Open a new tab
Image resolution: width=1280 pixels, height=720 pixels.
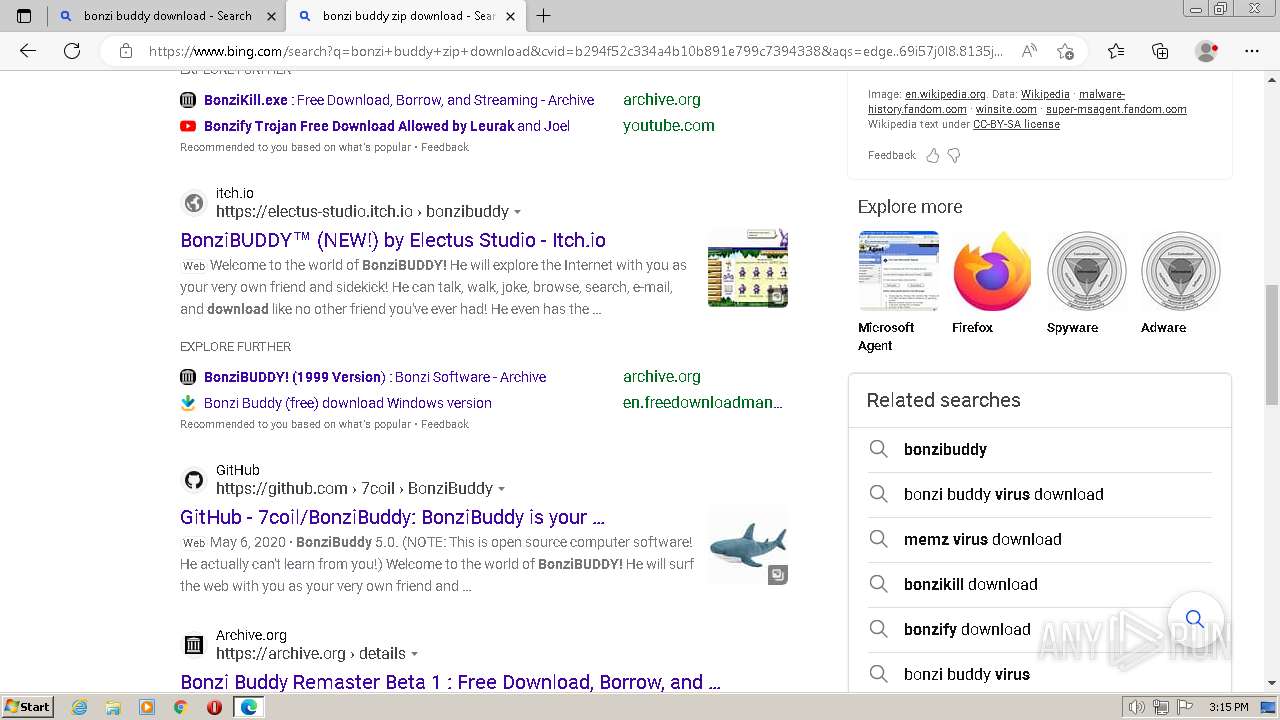[x=543, y=16]
